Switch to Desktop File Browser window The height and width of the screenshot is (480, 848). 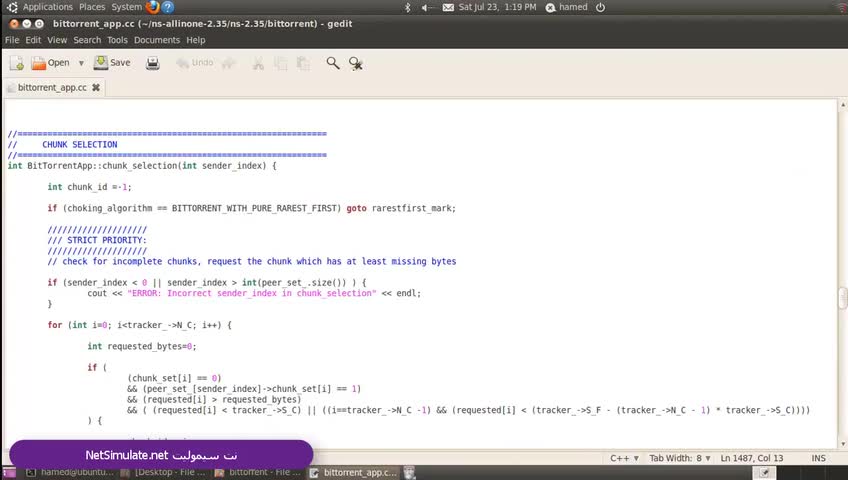(x=164, y=472)
